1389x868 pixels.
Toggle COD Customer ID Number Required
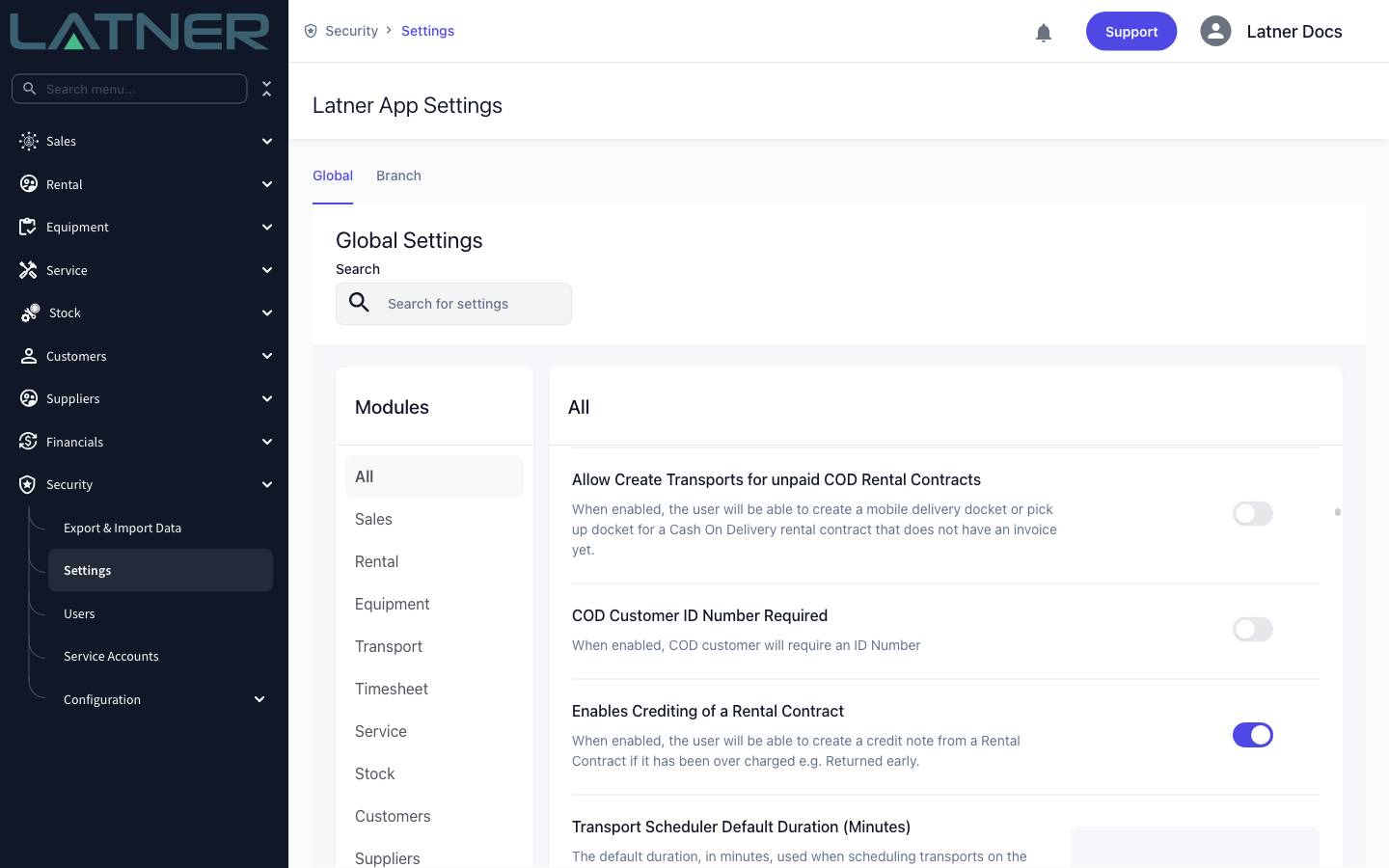coord(1253,629)
